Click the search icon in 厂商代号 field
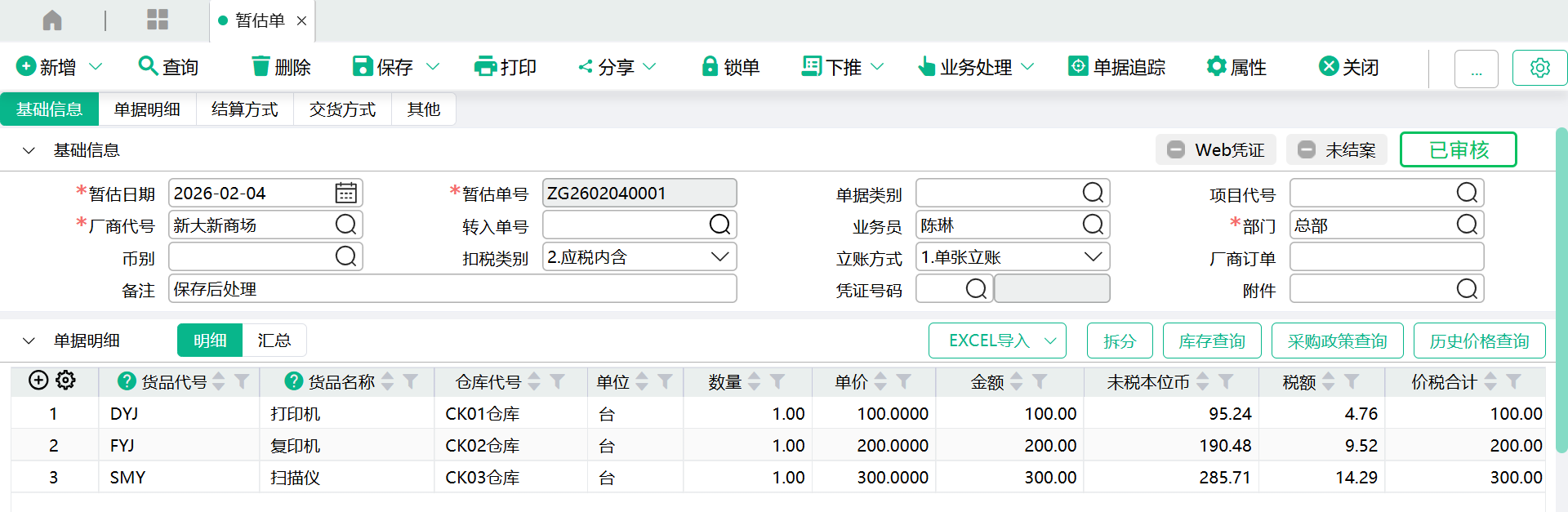Screen dimensions: 1568x512 (345, 225)
